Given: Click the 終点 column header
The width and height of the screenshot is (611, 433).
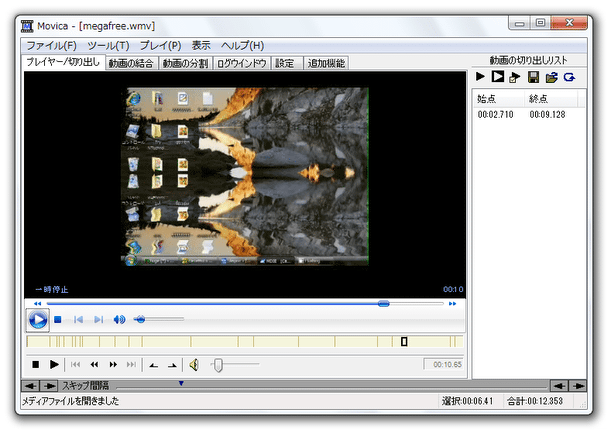Looking at the screenshot, I should coord(551,99).
